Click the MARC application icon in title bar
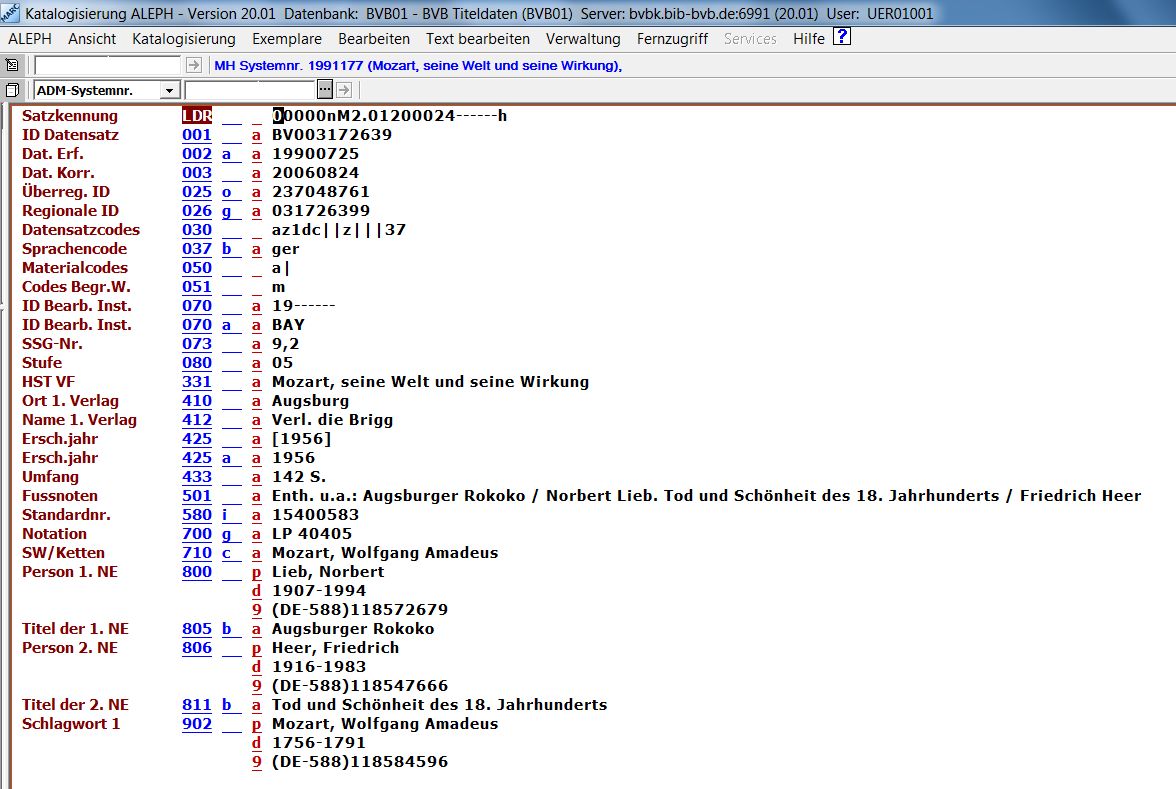 click(10, 14)
